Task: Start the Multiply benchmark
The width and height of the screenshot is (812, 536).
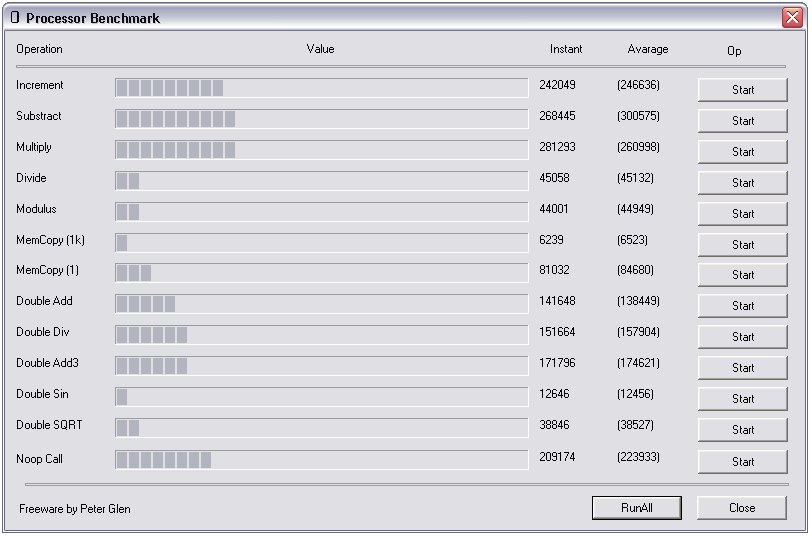Action: tap(742, 152)
